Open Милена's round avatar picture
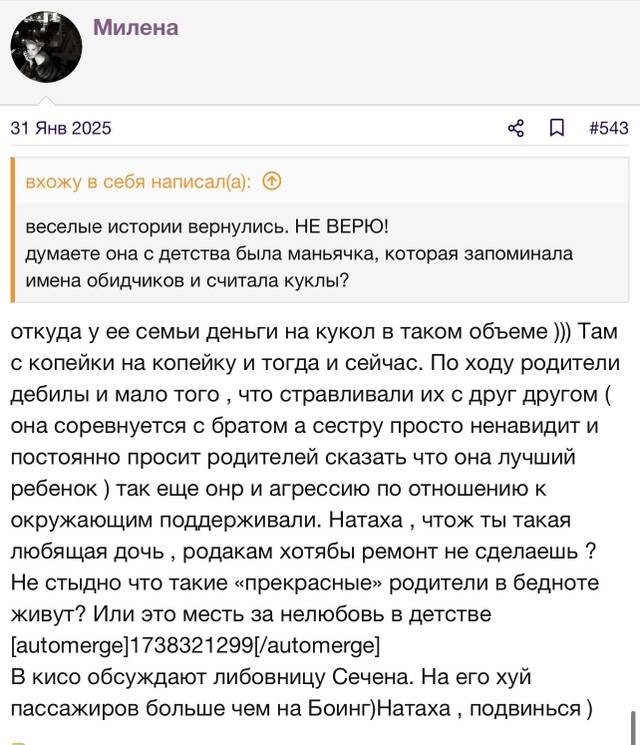This screenshot has height=745, width=640. [46, 47]
